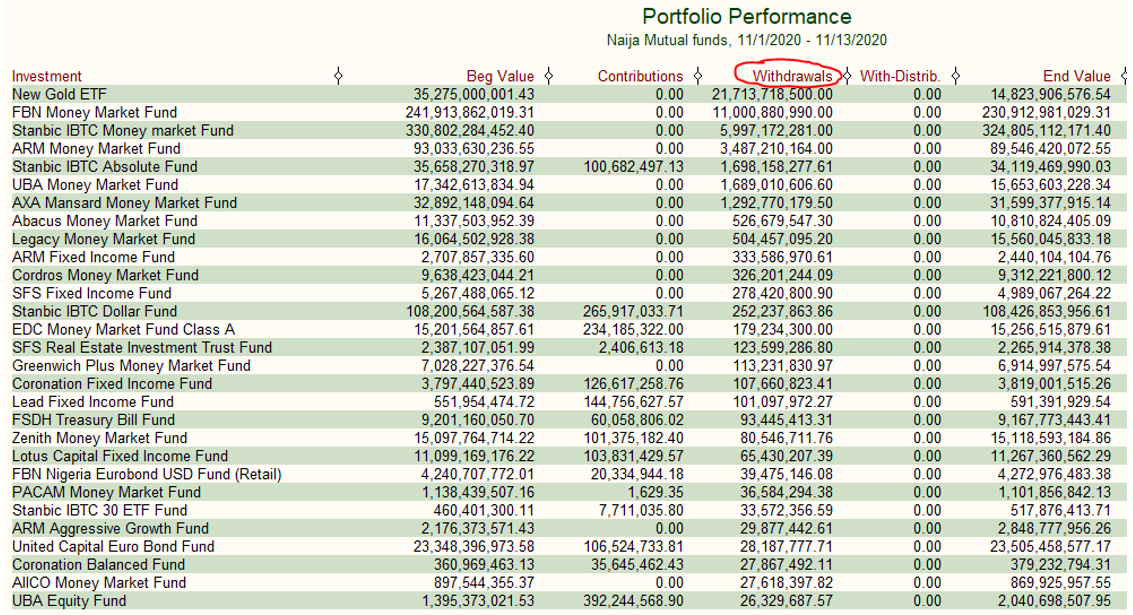The width and height of the screenshot is (1133, 615).
Task: Select Lotus Capital Fixed Income Fund
Action: point(569,455)
